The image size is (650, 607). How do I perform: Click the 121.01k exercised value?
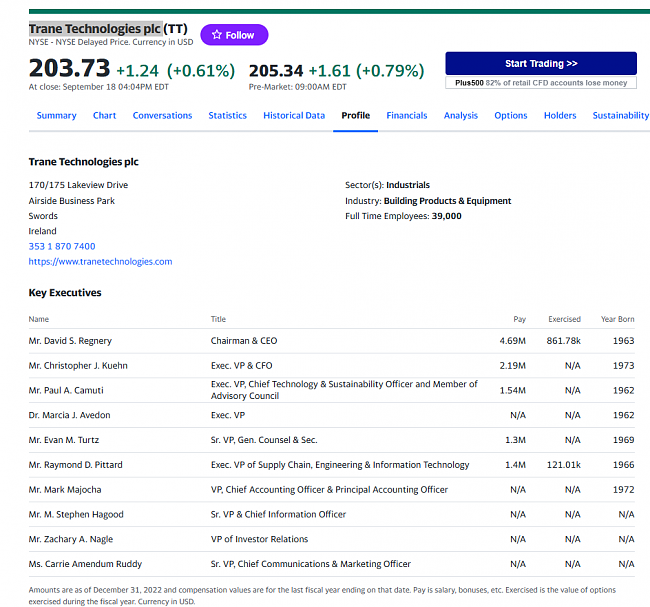pyautogui.click(x=563, y=465)
